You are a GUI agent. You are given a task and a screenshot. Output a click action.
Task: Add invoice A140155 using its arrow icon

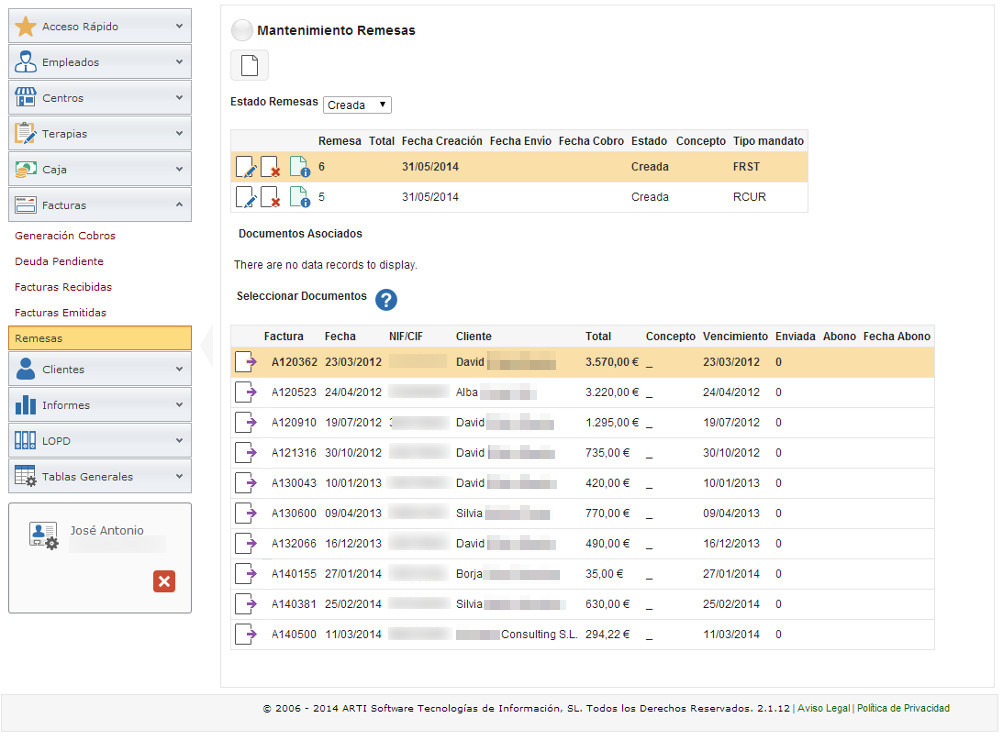pyautogui.click(x=246, y=574)
